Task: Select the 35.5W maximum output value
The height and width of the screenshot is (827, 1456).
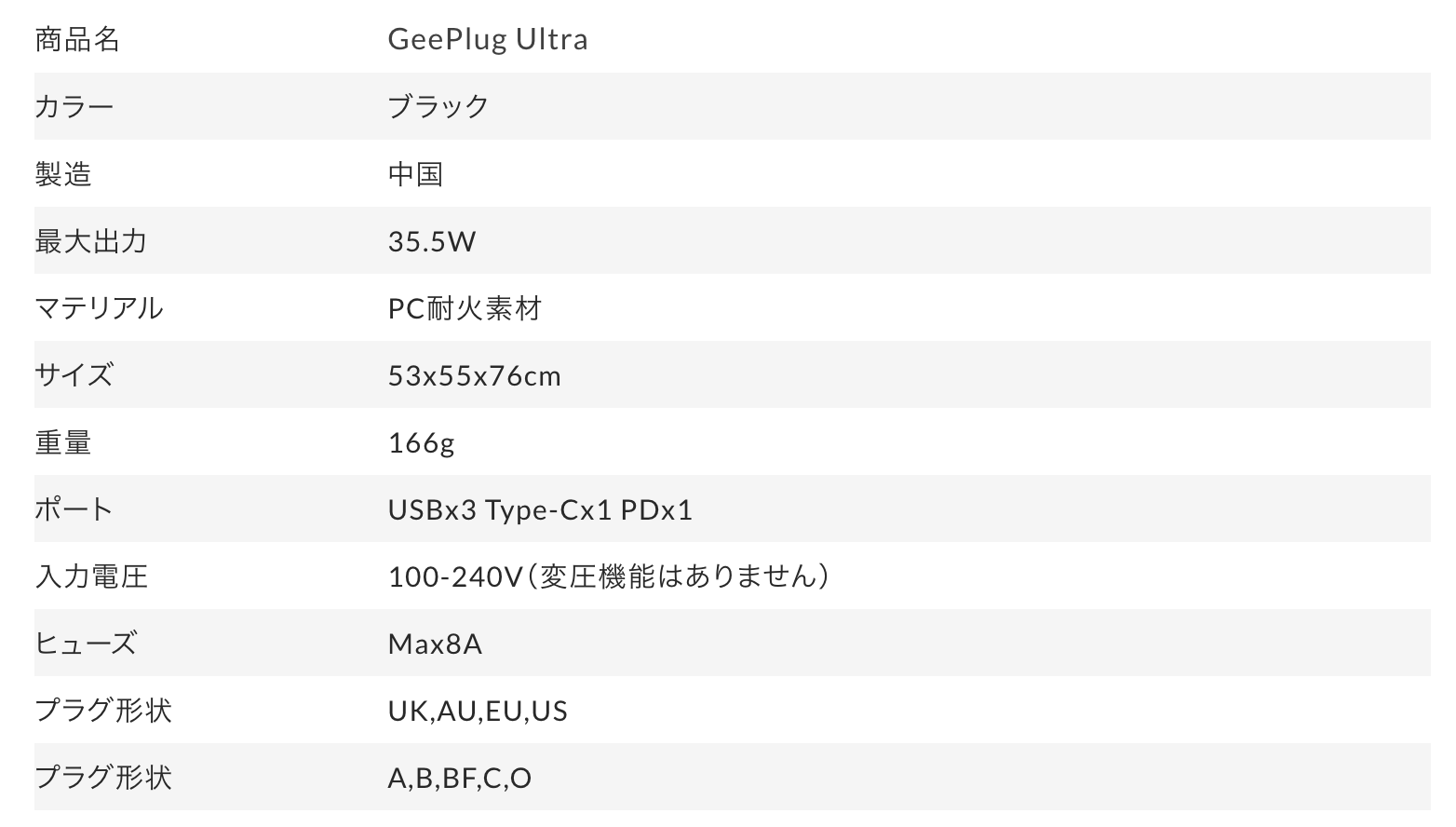Action: (432, 241)
